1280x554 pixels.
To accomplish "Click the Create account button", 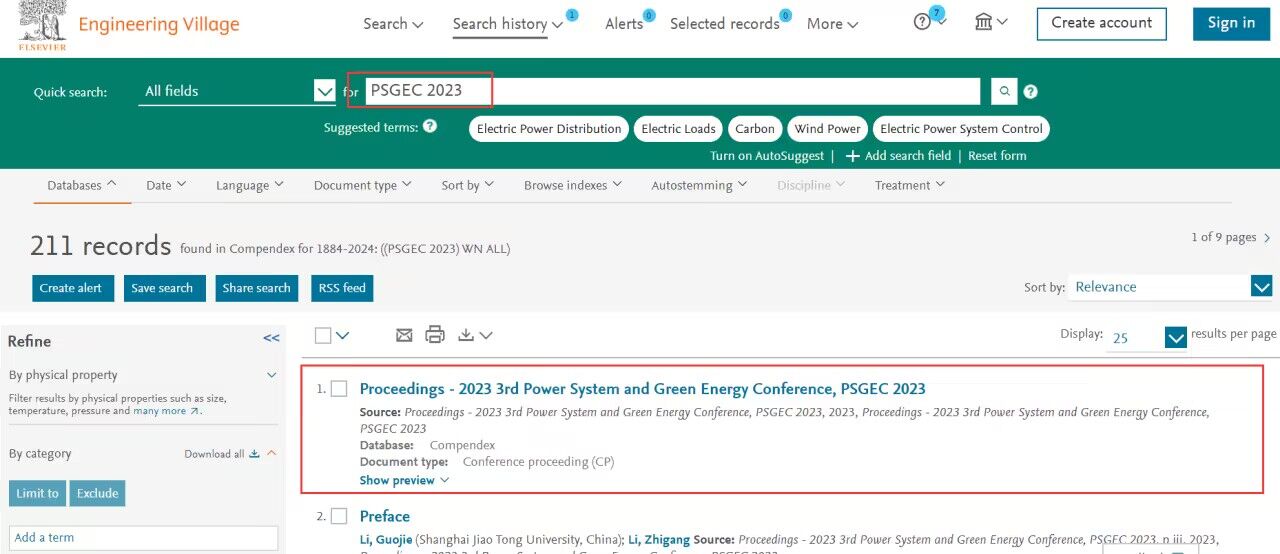I will tap(1102, 23).
